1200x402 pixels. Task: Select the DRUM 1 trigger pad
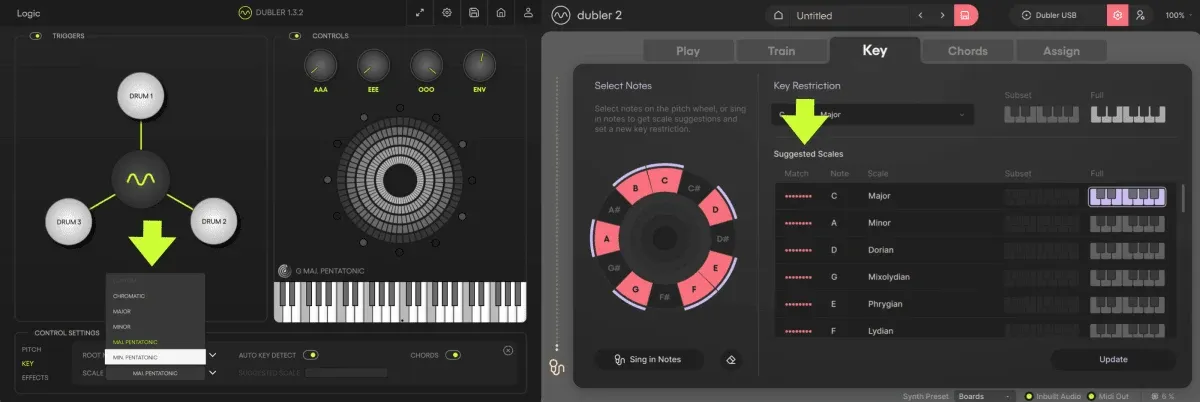pos(141,96)
